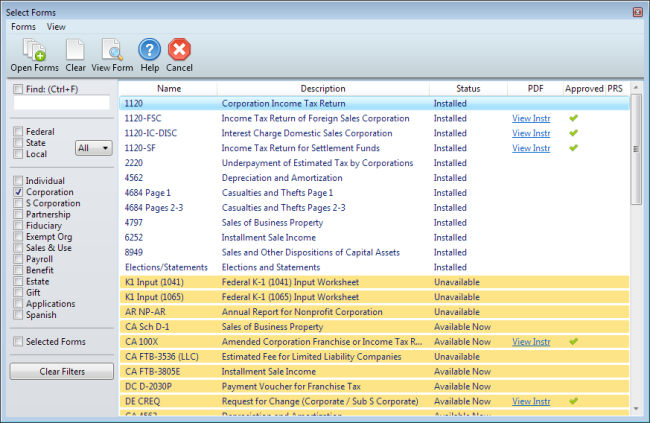Sort forms by Name column header

click(169, 88)
